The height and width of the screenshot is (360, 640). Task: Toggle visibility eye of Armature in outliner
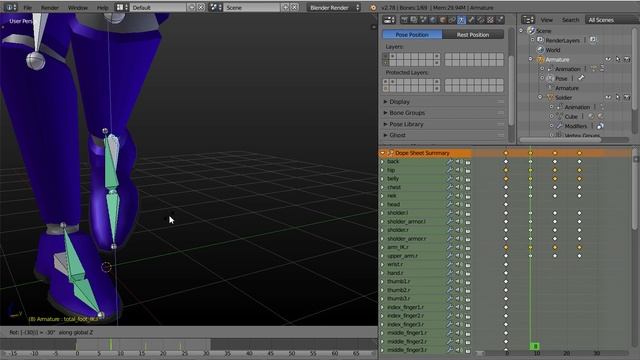[x=608, y=60]
